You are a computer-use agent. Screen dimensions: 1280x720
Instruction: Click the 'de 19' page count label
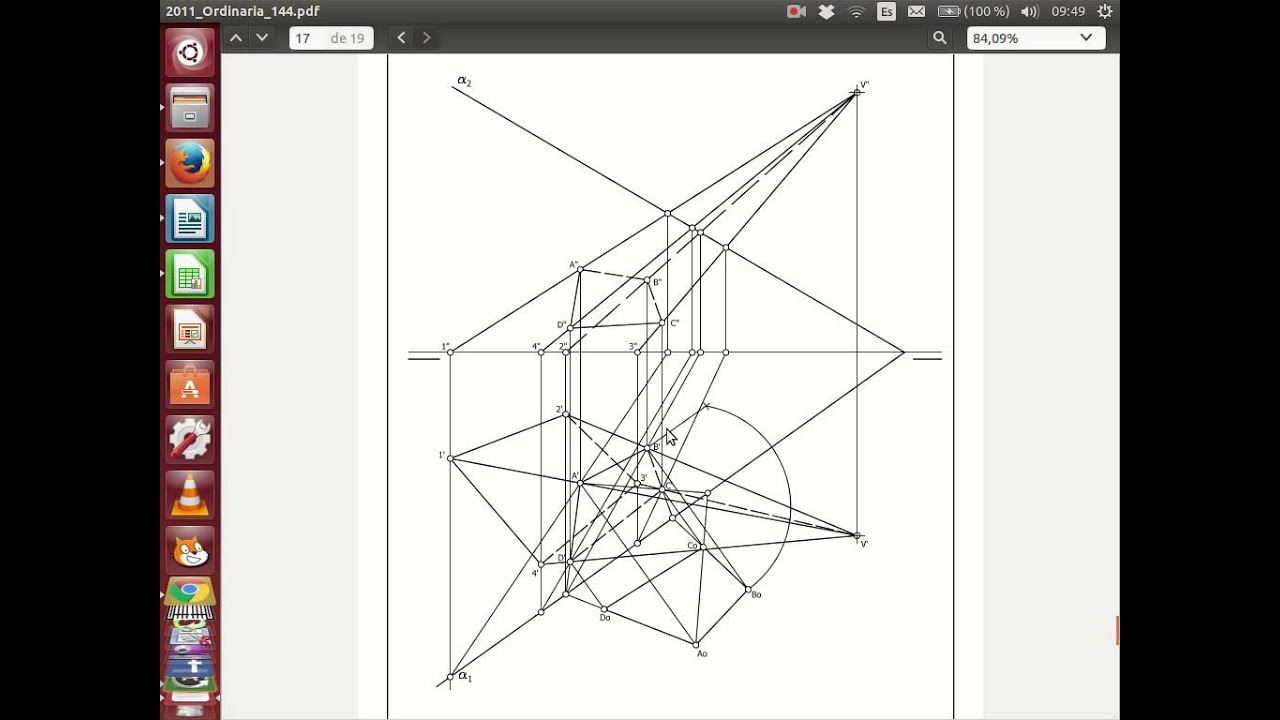pyautogui.click(x=347, y=38)
